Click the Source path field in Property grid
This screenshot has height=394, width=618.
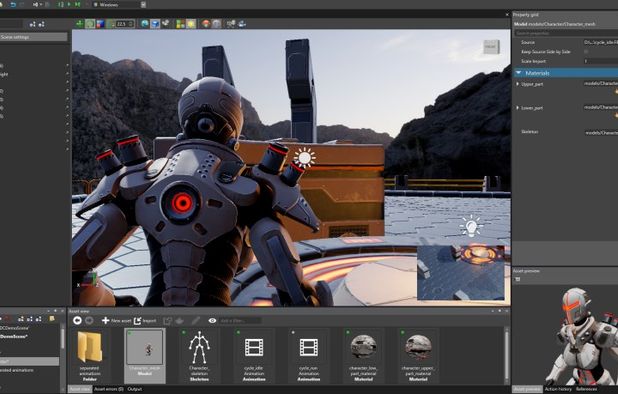pyautogui.click(x=601, y=42)
